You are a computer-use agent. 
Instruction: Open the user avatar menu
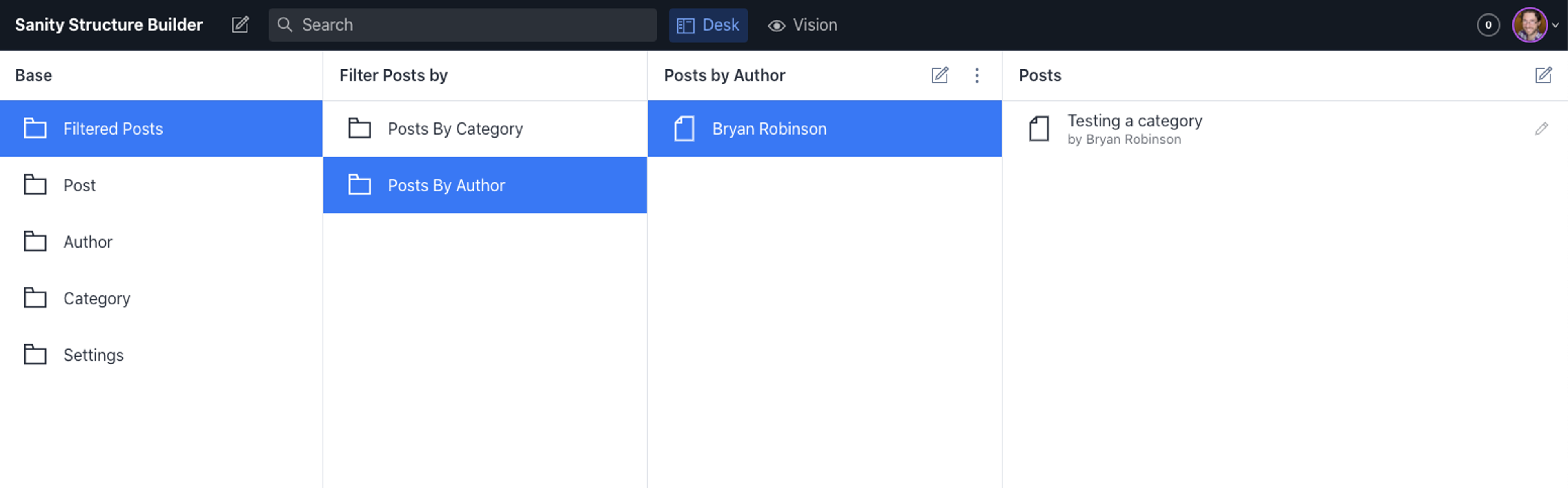pyautogui.click(x=1530, y=25)
